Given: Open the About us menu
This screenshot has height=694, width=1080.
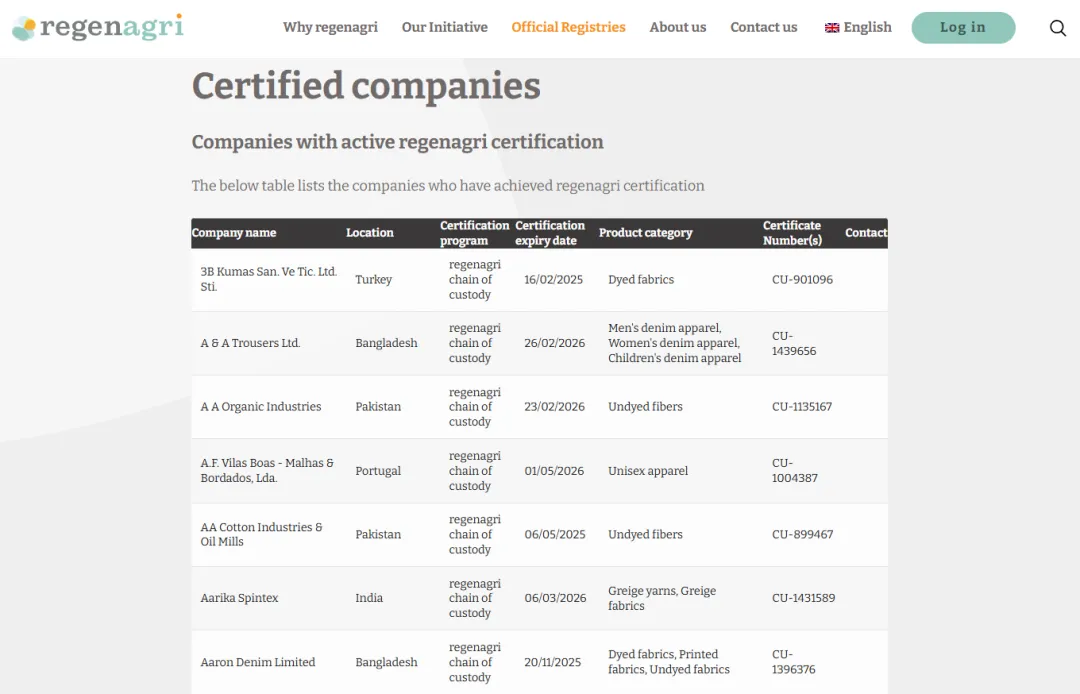Looking at the screenshot, I should click(678, 27).
